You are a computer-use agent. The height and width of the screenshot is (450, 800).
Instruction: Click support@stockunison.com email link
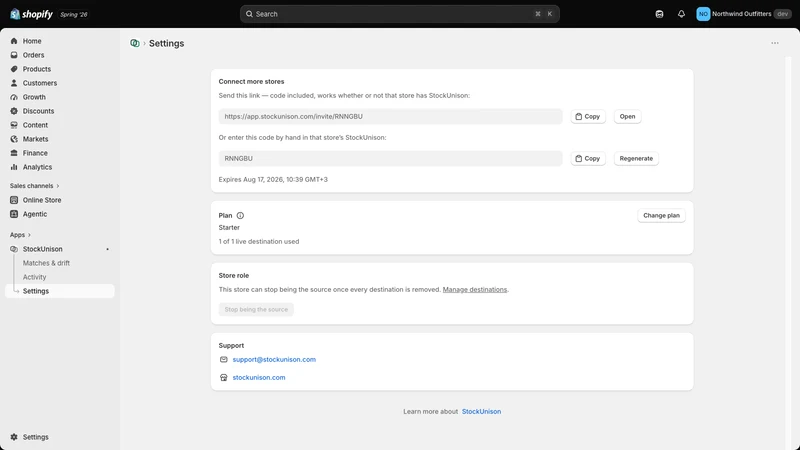274,360
